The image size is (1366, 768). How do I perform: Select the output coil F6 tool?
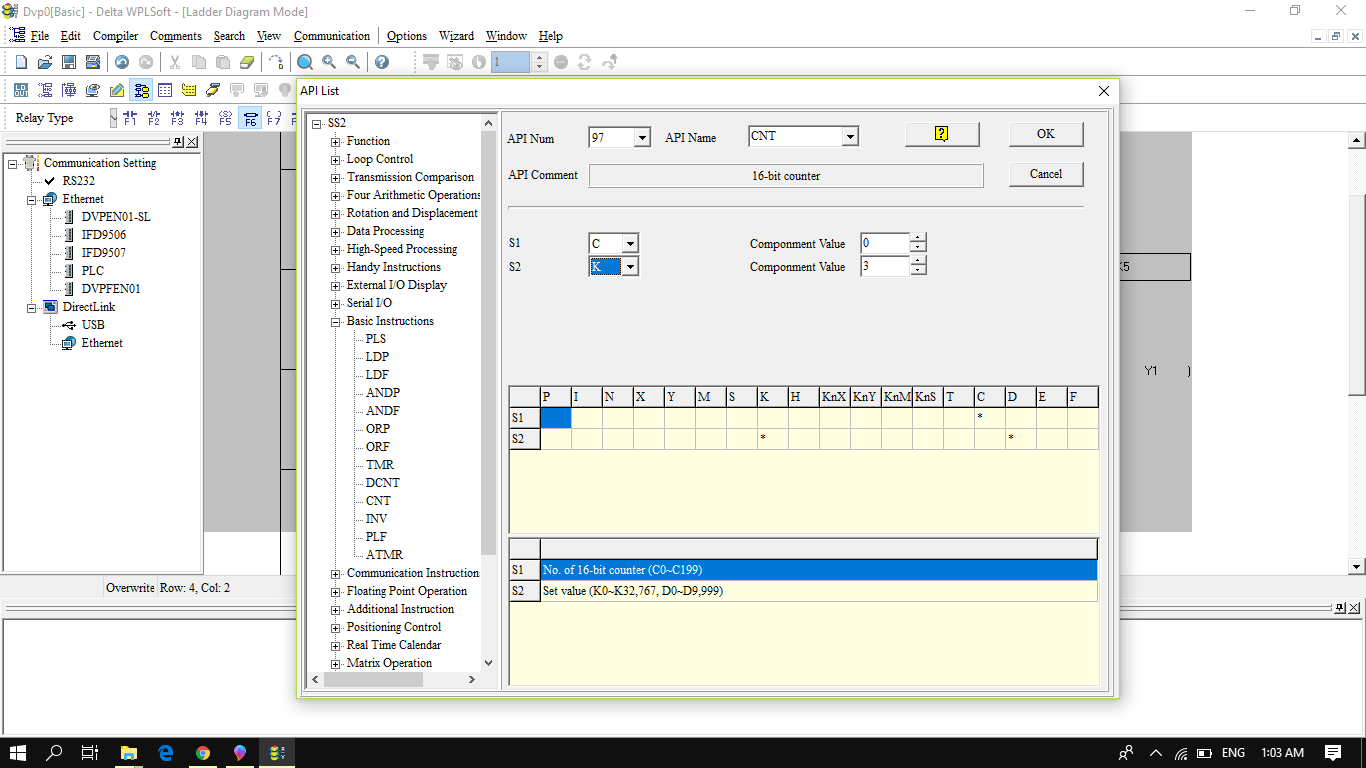pos(250,117)
